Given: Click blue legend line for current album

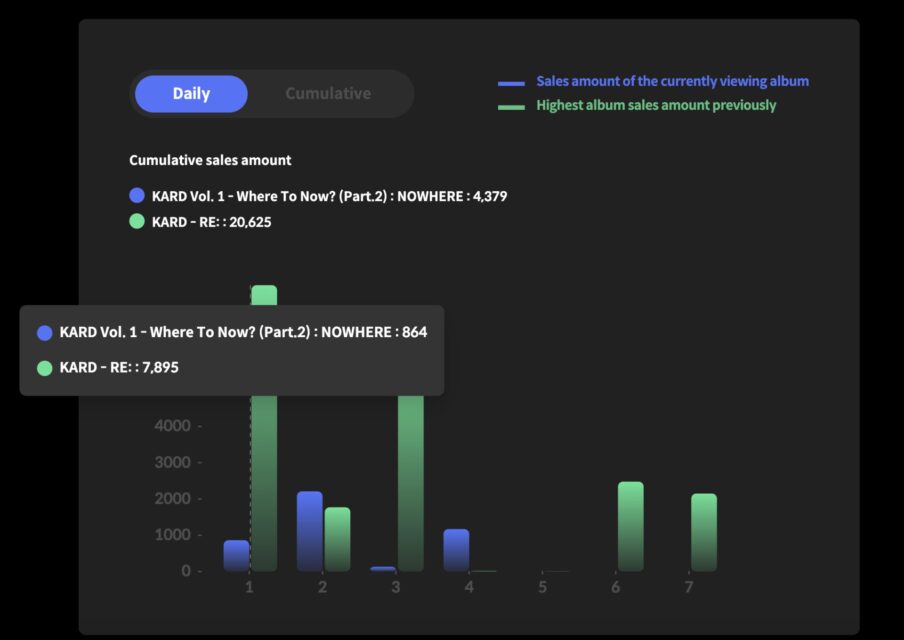Looking at the screenshot, I should pos(511,84).
